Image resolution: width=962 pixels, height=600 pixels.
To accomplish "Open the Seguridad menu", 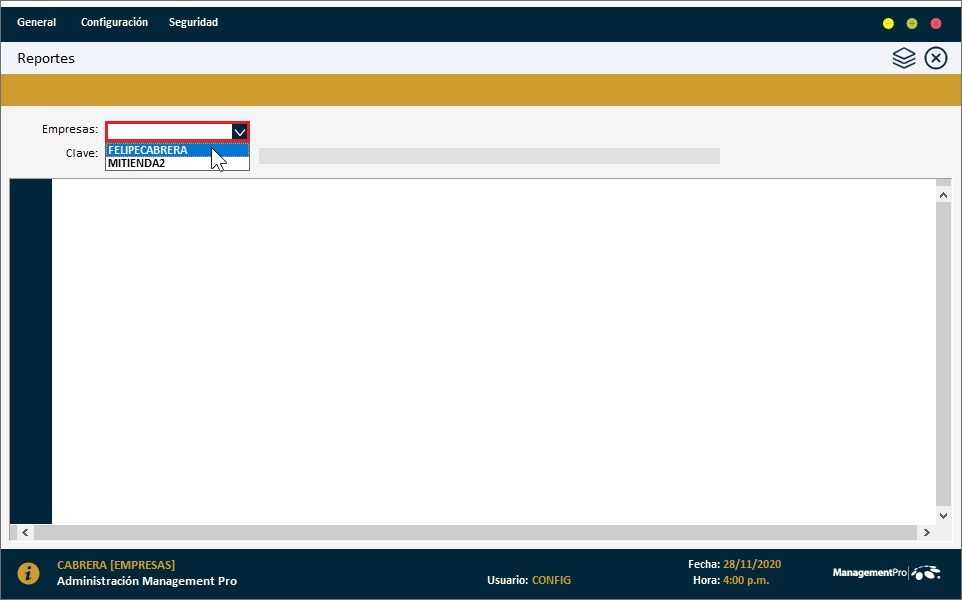I will (x=193, y=22).
